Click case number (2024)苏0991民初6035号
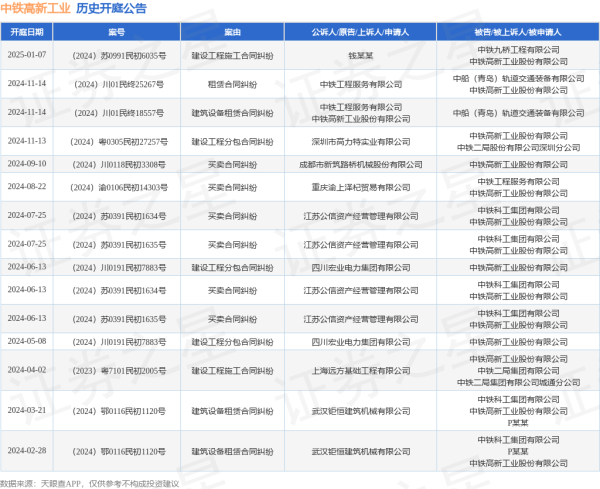This screenshot has height=489, width=600. click(119, 56)
